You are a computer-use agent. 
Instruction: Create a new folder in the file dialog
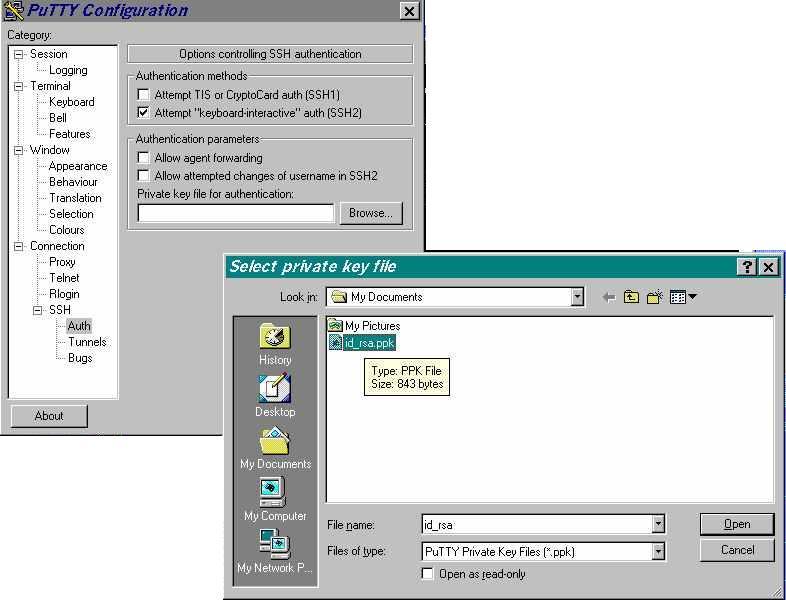tap(655, 297)
